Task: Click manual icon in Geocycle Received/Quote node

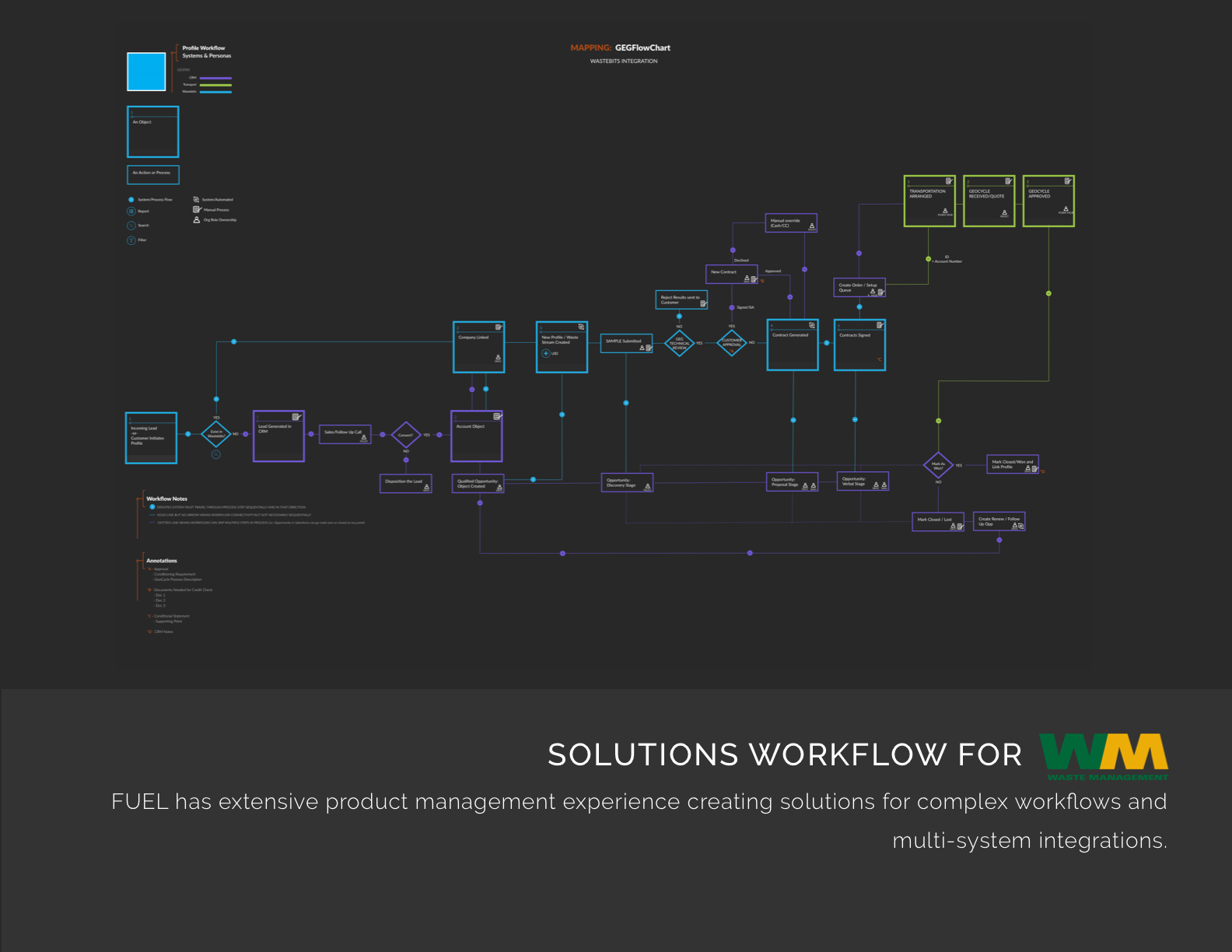Action: 1008,181
